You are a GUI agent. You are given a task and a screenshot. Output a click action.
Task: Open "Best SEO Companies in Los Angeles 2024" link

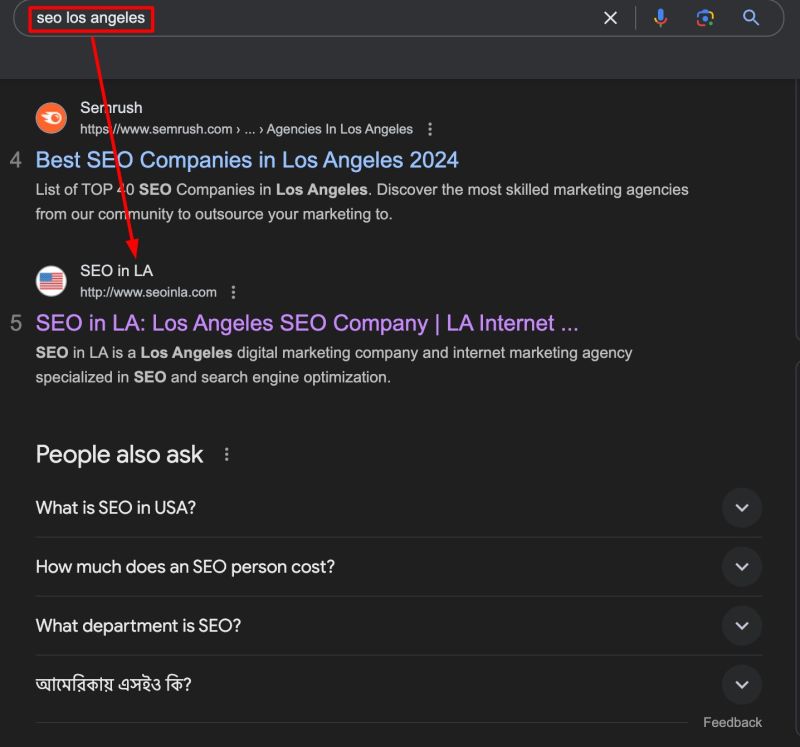247,160
